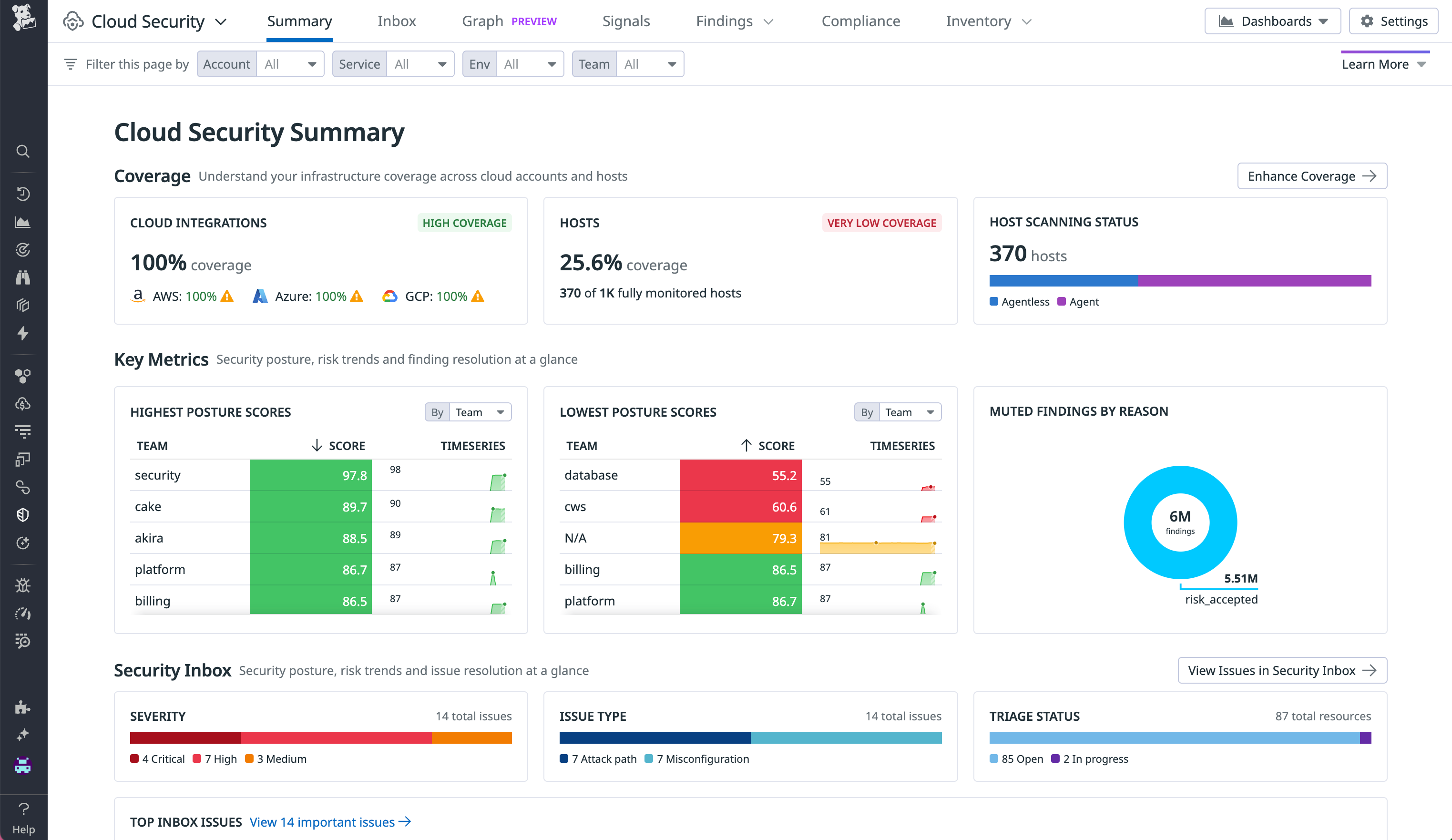1452x840 pixels.
Task: Switch to the Inbox tab
Action: [397, 21]
